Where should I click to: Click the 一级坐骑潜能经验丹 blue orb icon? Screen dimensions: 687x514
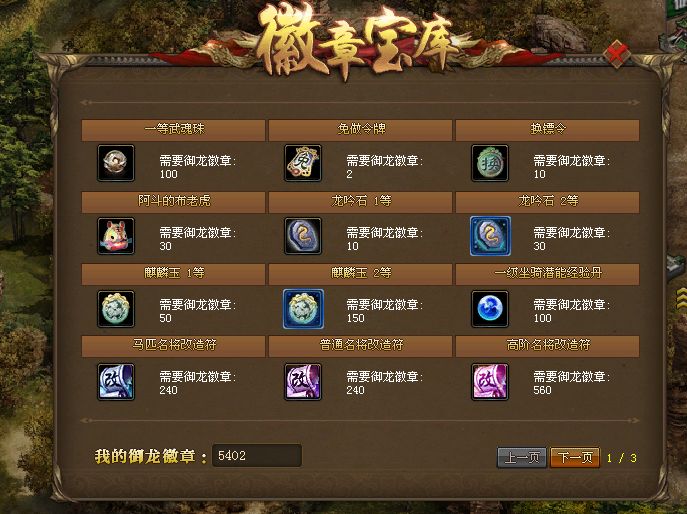[490, 308]
